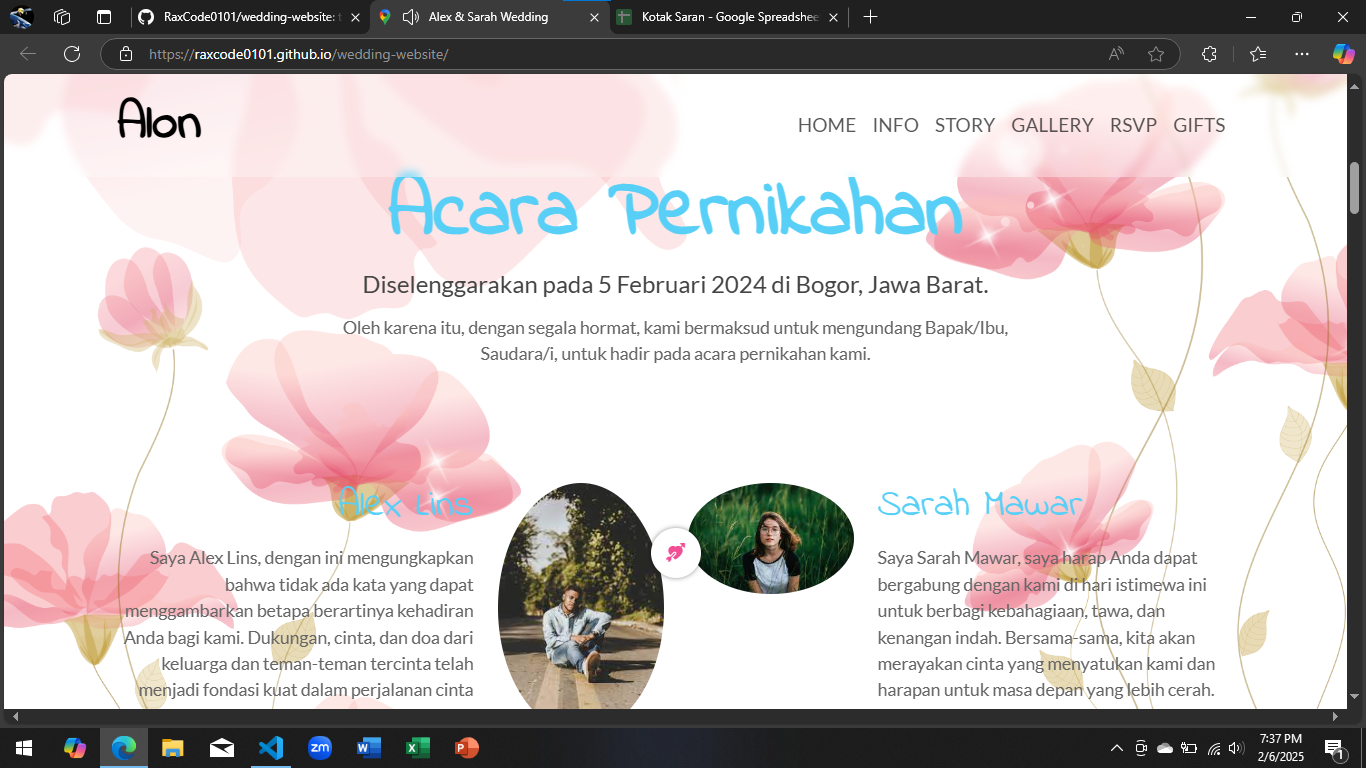This screenshot has height=768, width=1366.
Task: Go to STORY navigation link
Action: [x=965, y=125]
